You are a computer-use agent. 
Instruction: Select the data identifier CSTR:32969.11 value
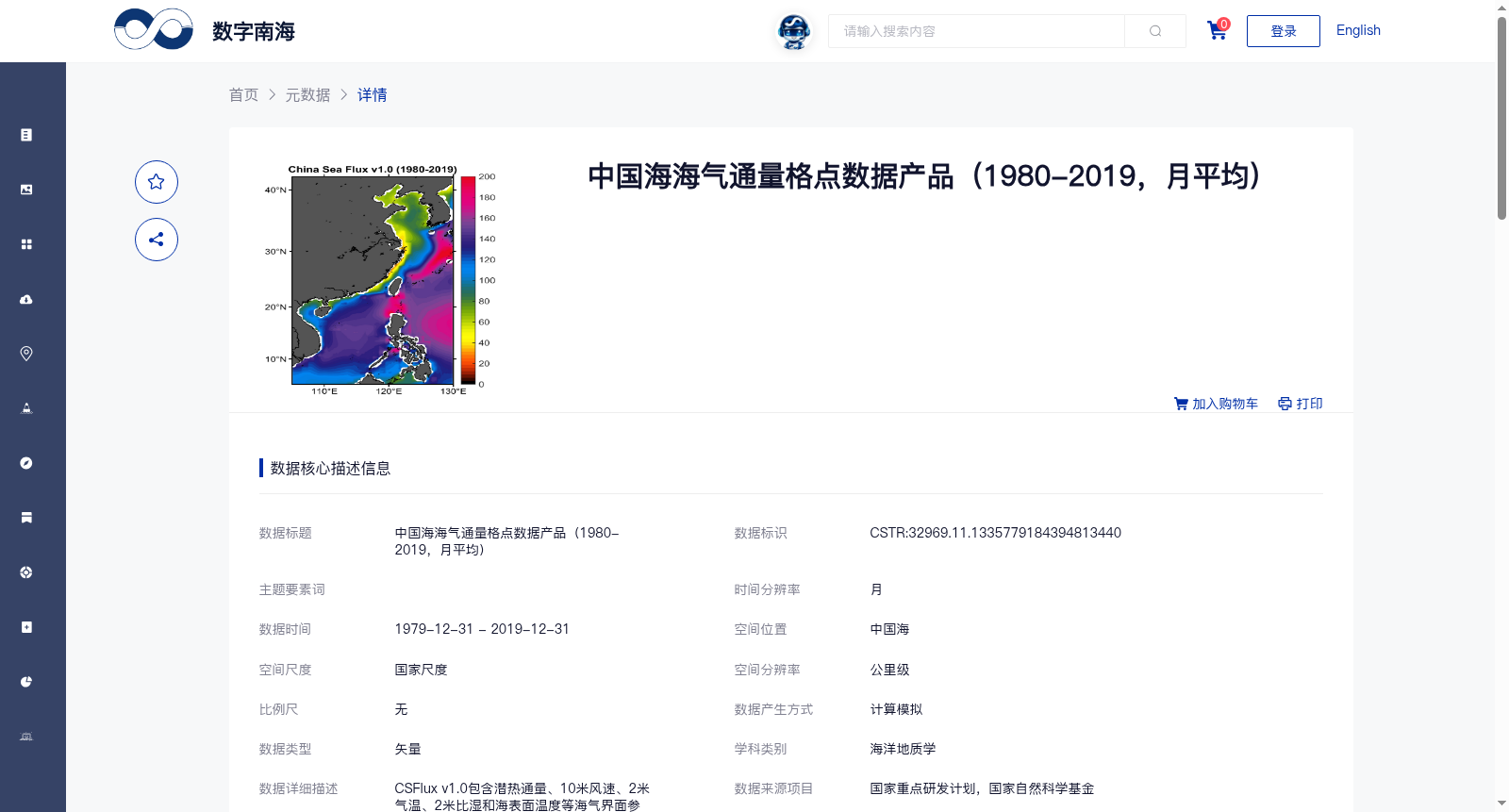pos(995,533)
